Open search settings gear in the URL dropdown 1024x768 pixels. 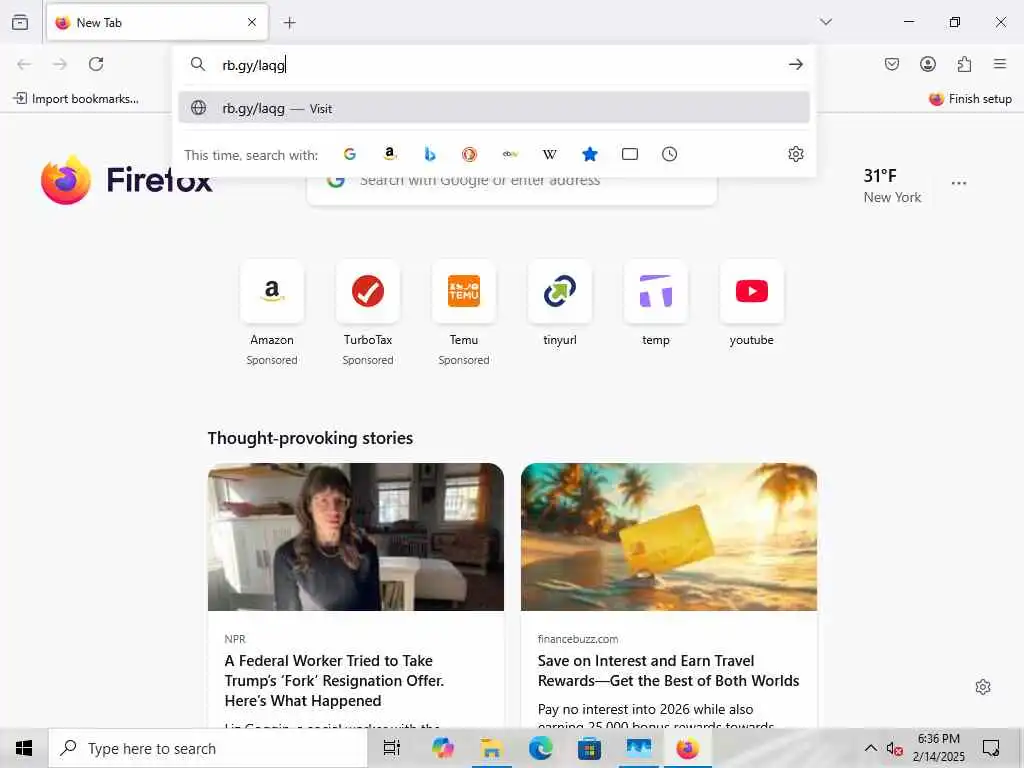(795, 154)
